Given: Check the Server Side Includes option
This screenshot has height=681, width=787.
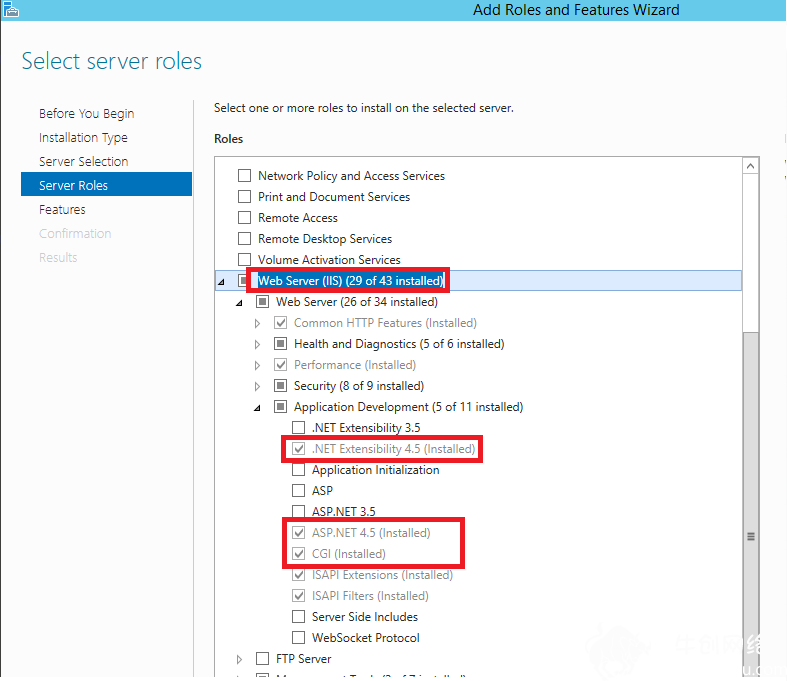Looking at the screenshot, I should tap(299, 616).
